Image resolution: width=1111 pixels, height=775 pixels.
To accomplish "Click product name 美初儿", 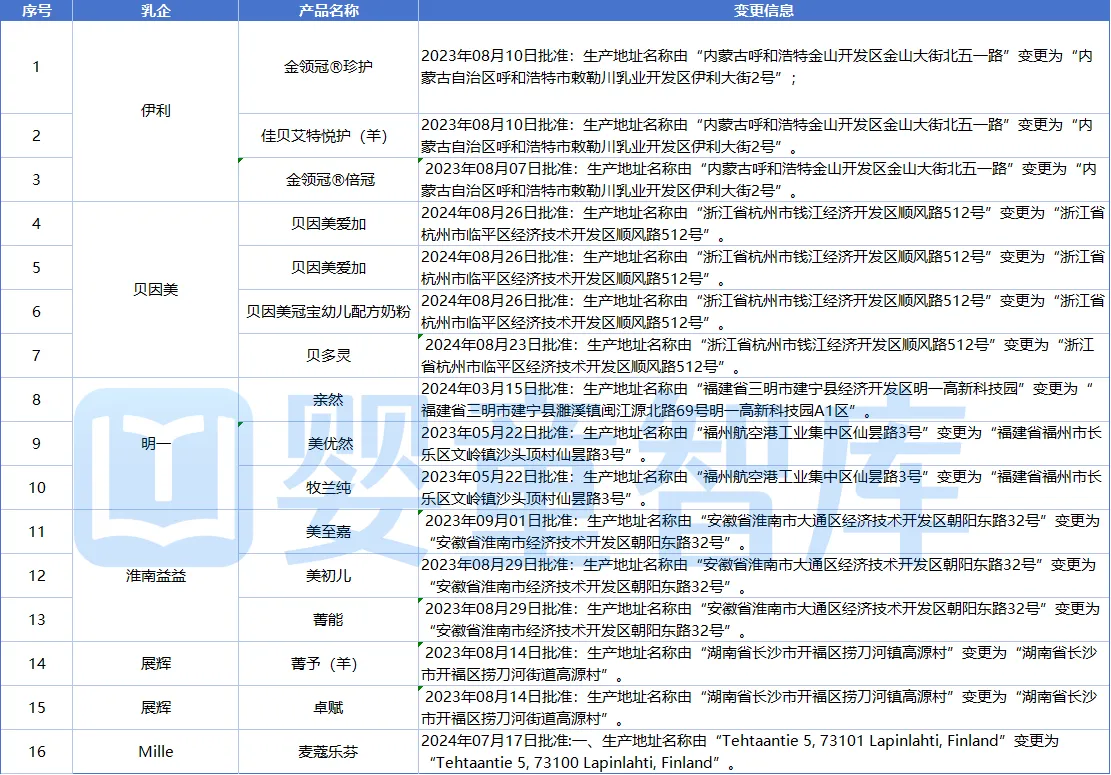I will (x=328, y=575).
